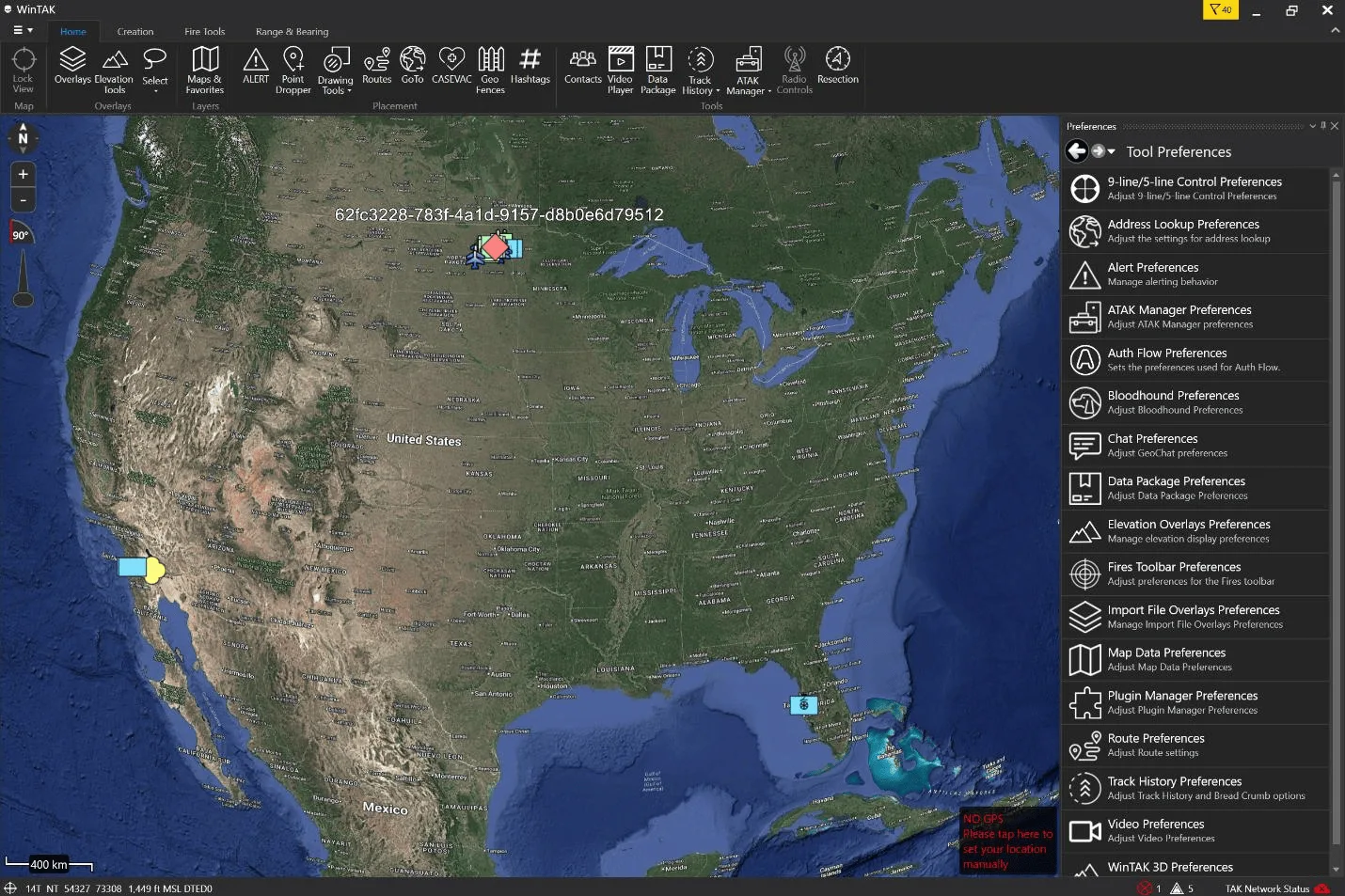
Task: Adjust the map tilt slider handle
Action: click(x=23, y=299)
